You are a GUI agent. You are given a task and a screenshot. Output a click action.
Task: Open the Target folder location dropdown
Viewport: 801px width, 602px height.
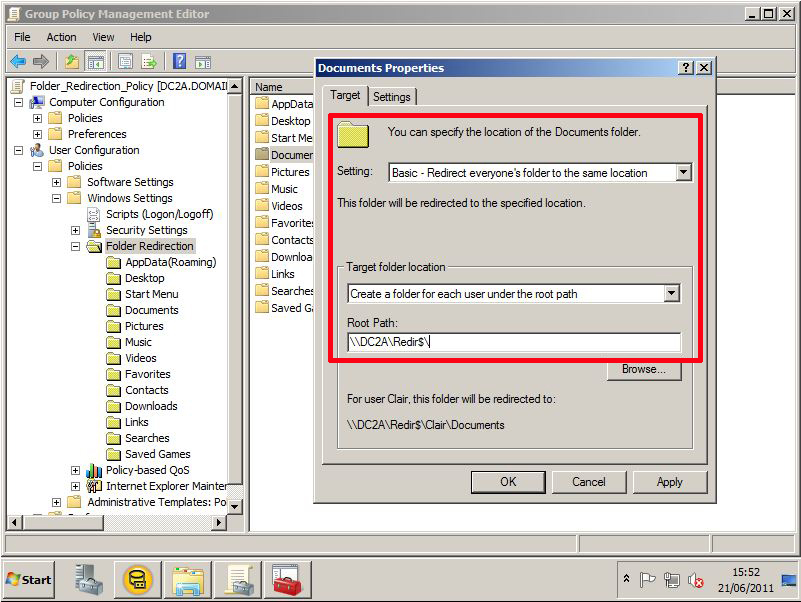click(671, 293)
